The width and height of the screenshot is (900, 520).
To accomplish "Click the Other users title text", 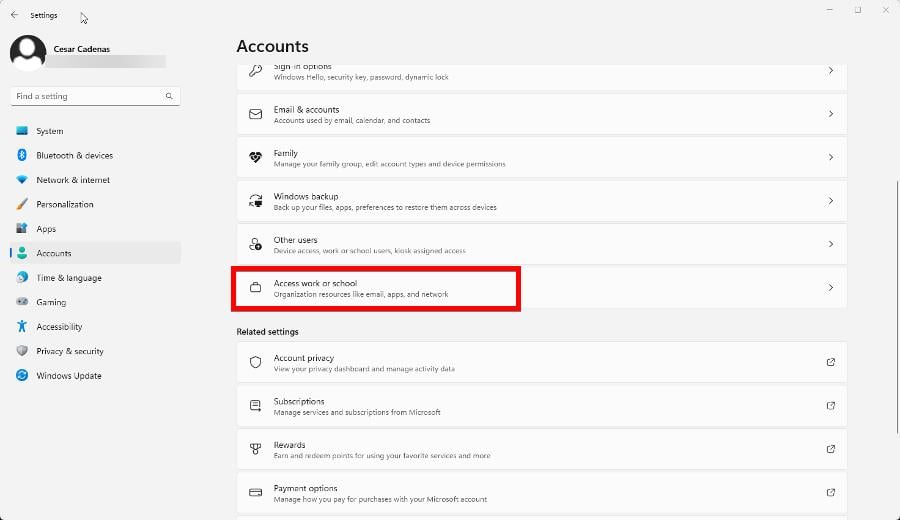I will 296,239.
